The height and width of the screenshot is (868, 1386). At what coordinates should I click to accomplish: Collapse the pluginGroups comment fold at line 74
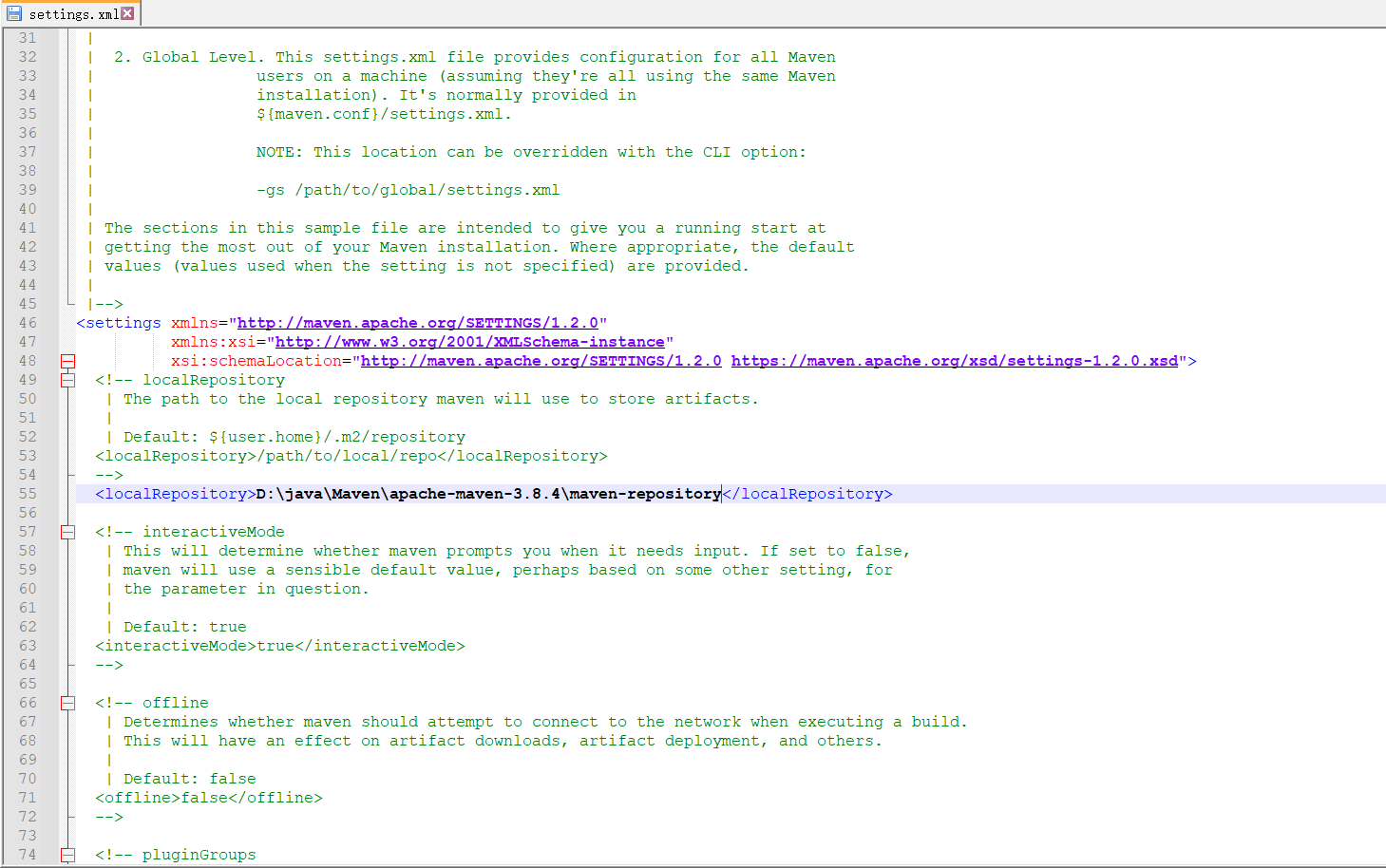[x=67, y=855]
